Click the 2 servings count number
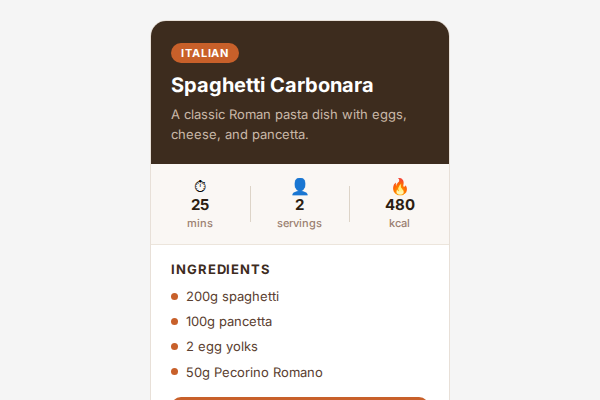600x400 pixels. point(300,205)
